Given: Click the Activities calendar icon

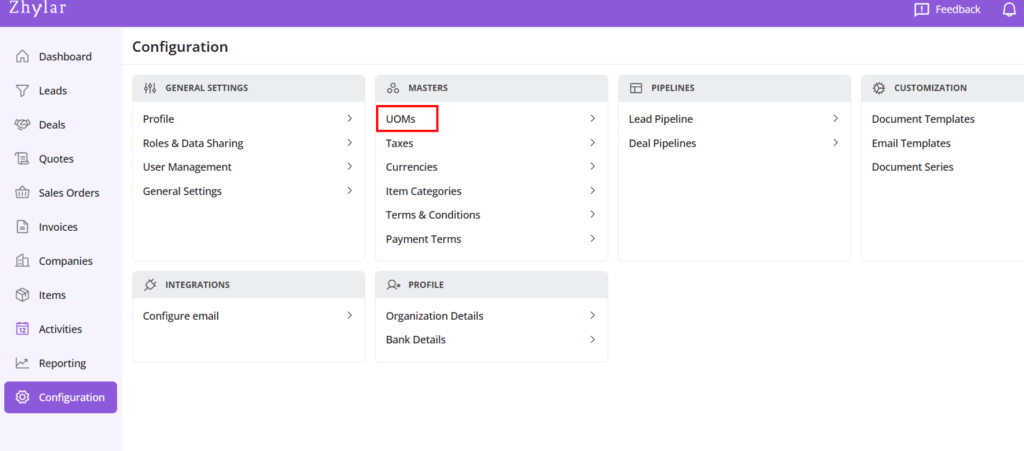Looking at the screenshot, I should click(x=22, y=329).
